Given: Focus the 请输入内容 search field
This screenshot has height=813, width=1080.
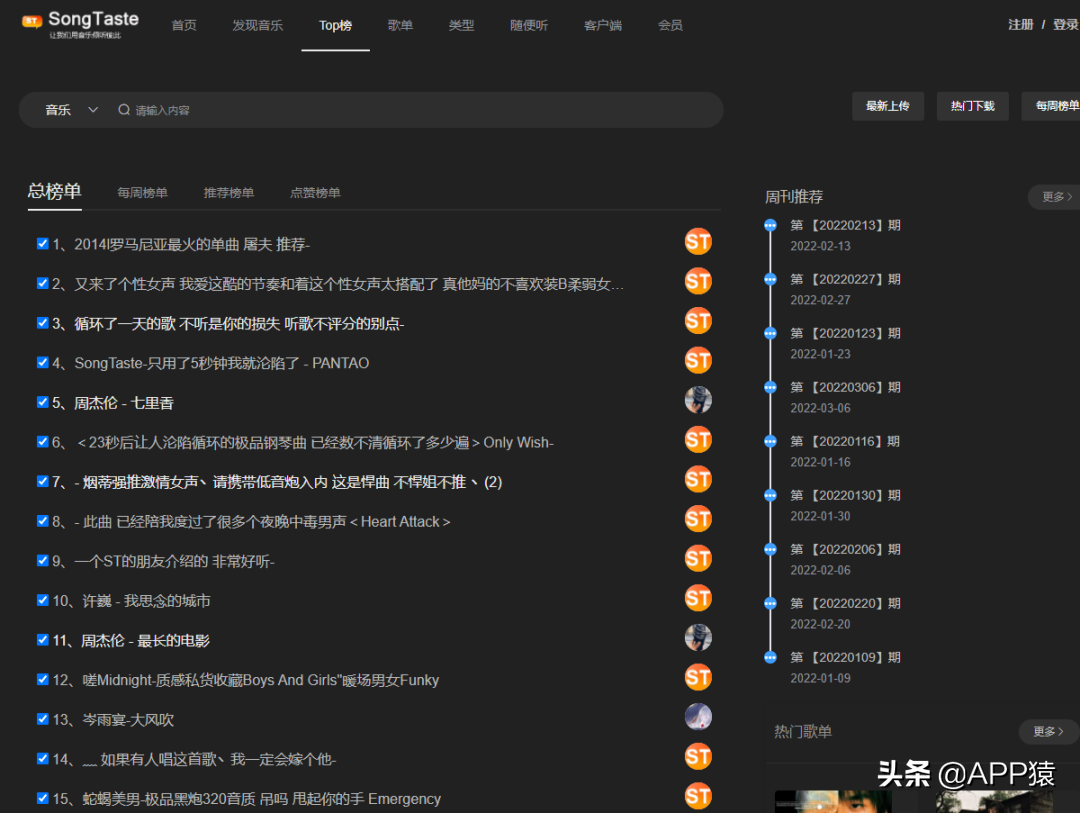Looking at the screenshot, I should [420, 110].
